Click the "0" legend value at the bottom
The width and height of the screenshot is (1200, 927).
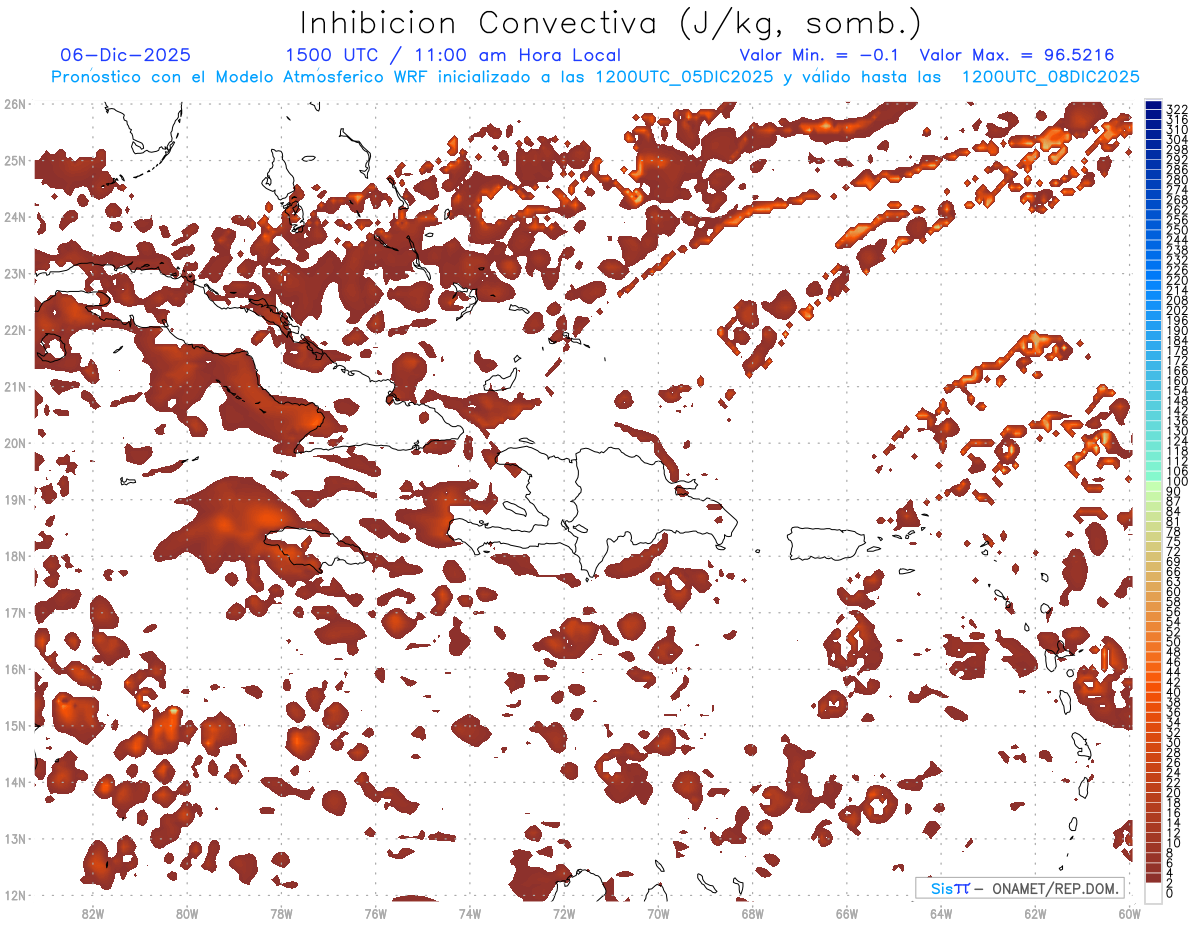1170,893
